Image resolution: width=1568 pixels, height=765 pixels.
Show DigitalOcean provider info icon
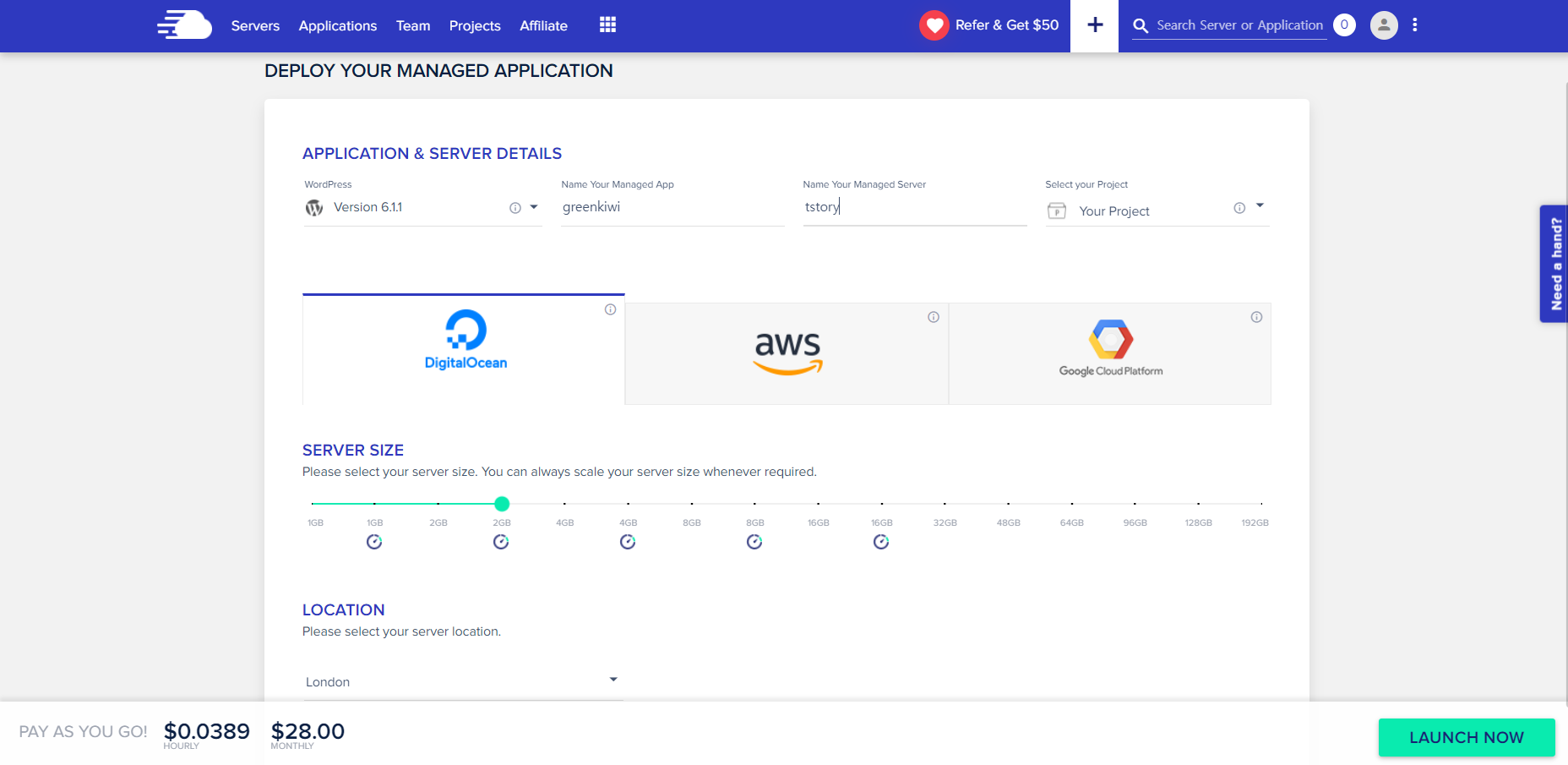pyautogui.click(x=610, y=309)
